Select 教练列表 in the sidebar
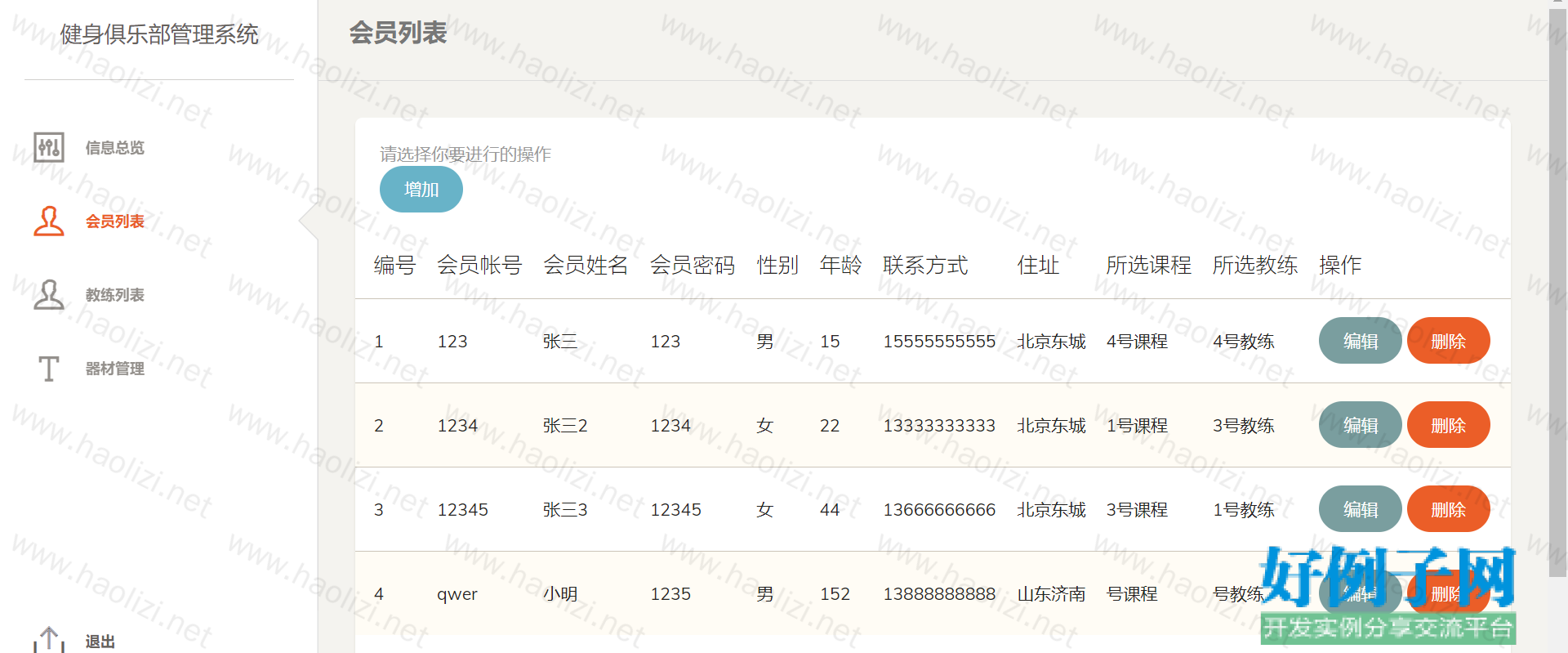Image resolution: width=1568 pixels, height=653 pixels. [x=114, y=295]
